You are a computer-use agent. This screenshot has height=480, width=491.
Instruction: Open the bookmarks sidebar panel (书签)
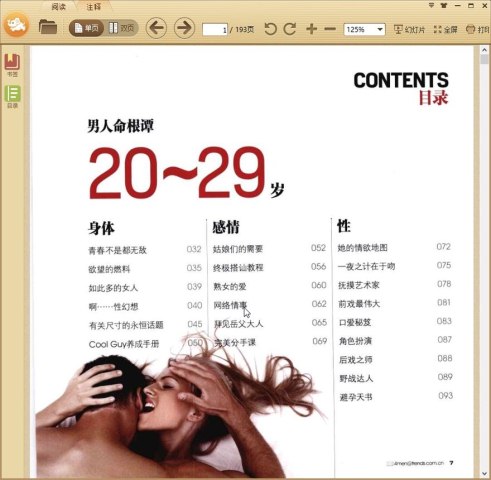coord(12,65)
